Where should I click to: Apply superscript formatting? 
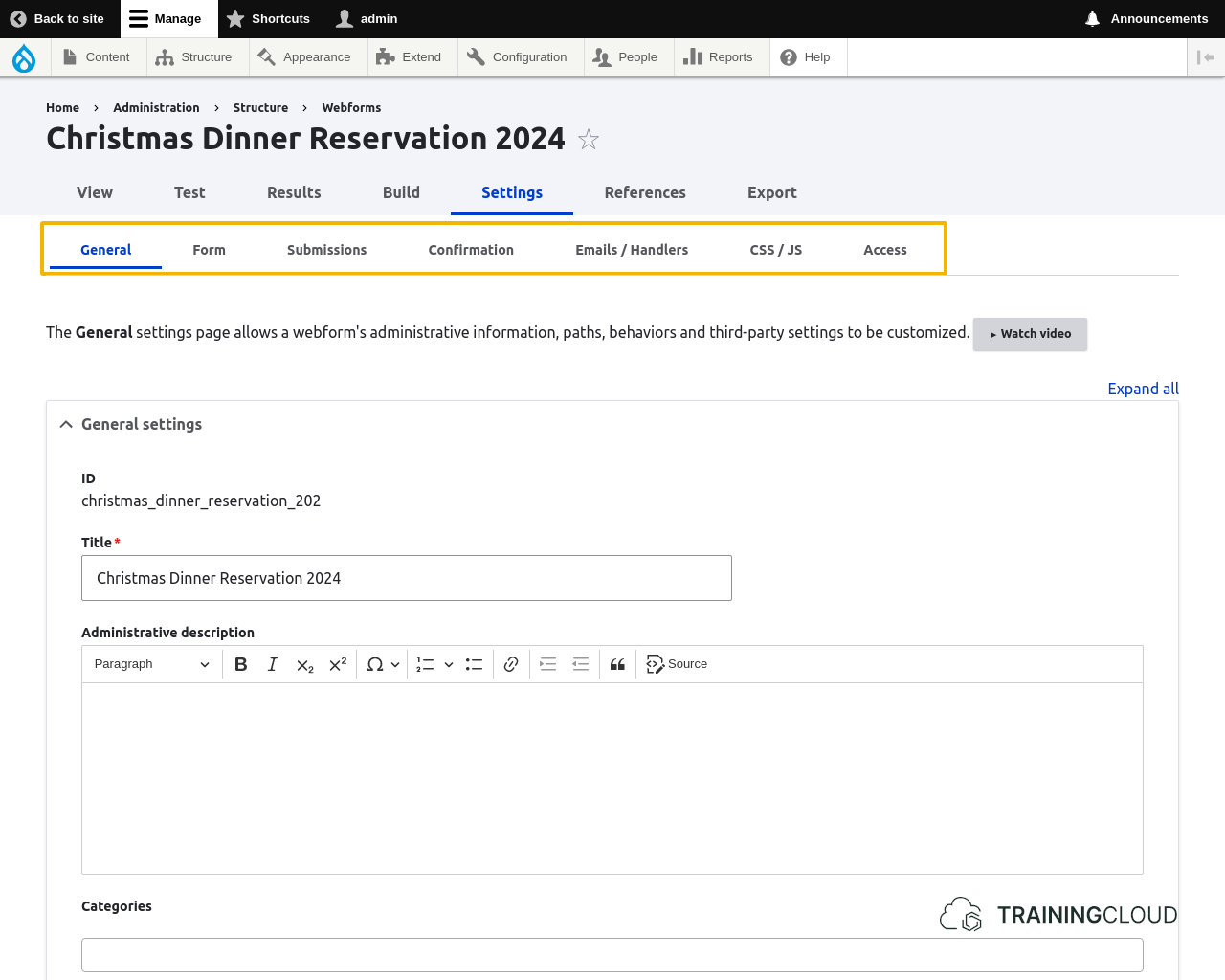pyautogui.click(x=338, y=664)
